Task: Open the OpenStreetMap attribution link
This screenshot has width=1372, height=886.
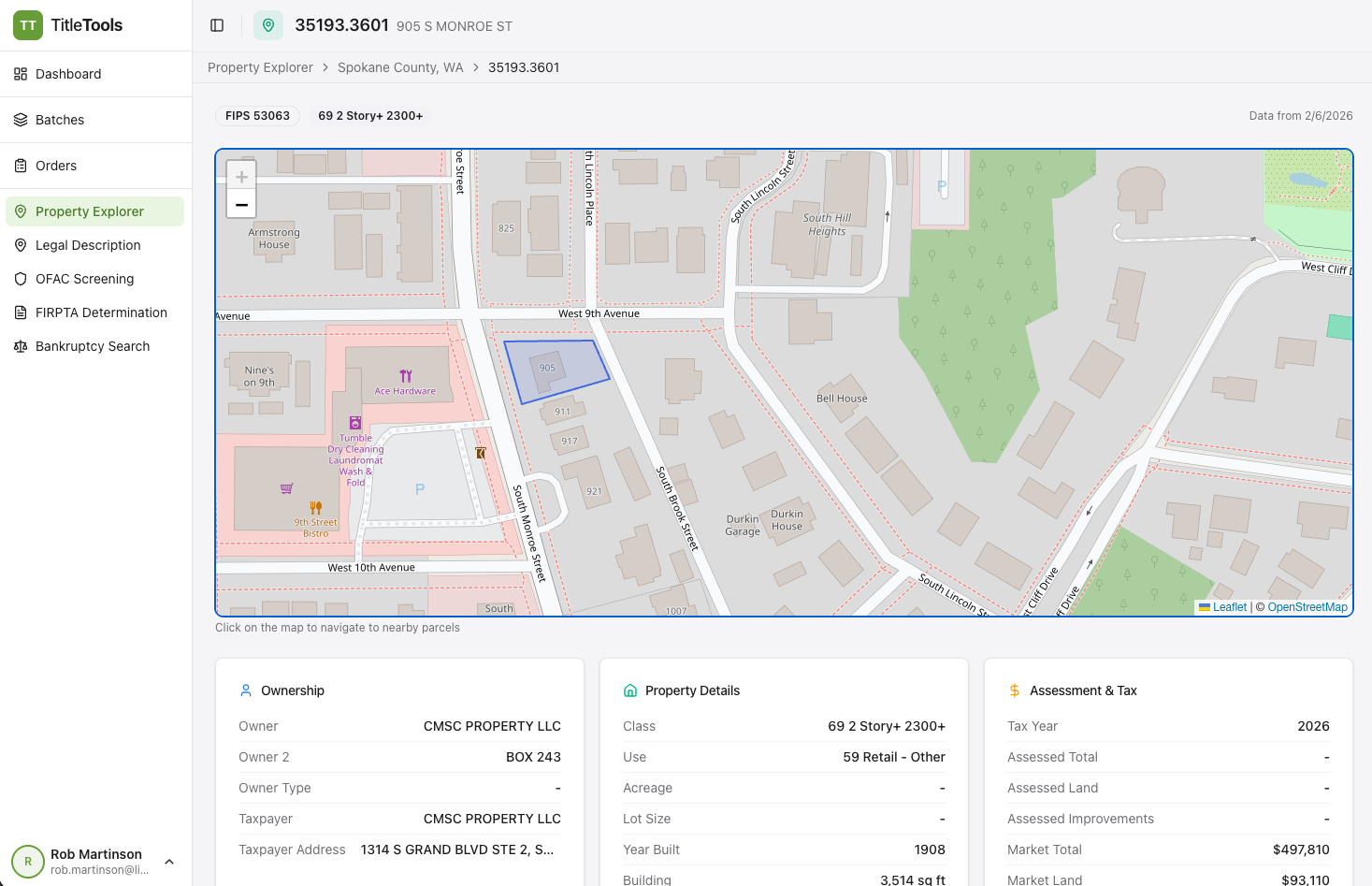Action: 1307,607
